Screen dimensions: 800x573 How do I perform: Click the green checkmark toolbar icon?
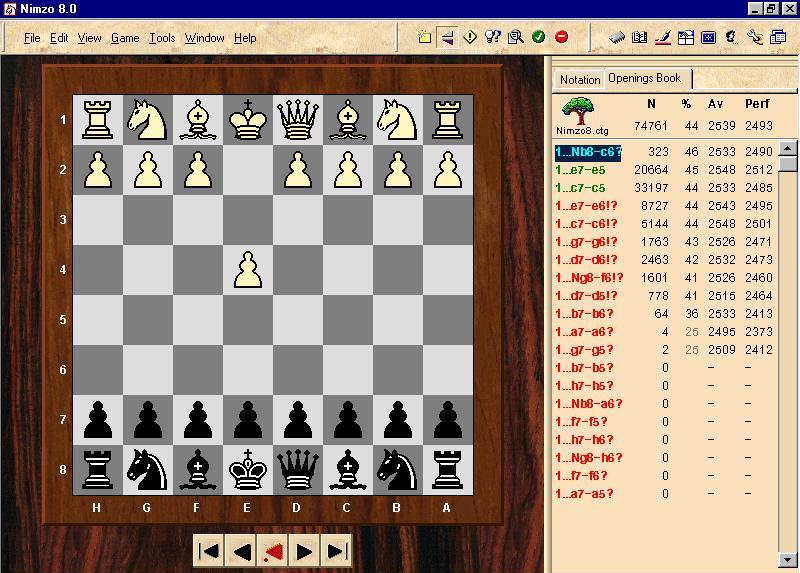539,38
